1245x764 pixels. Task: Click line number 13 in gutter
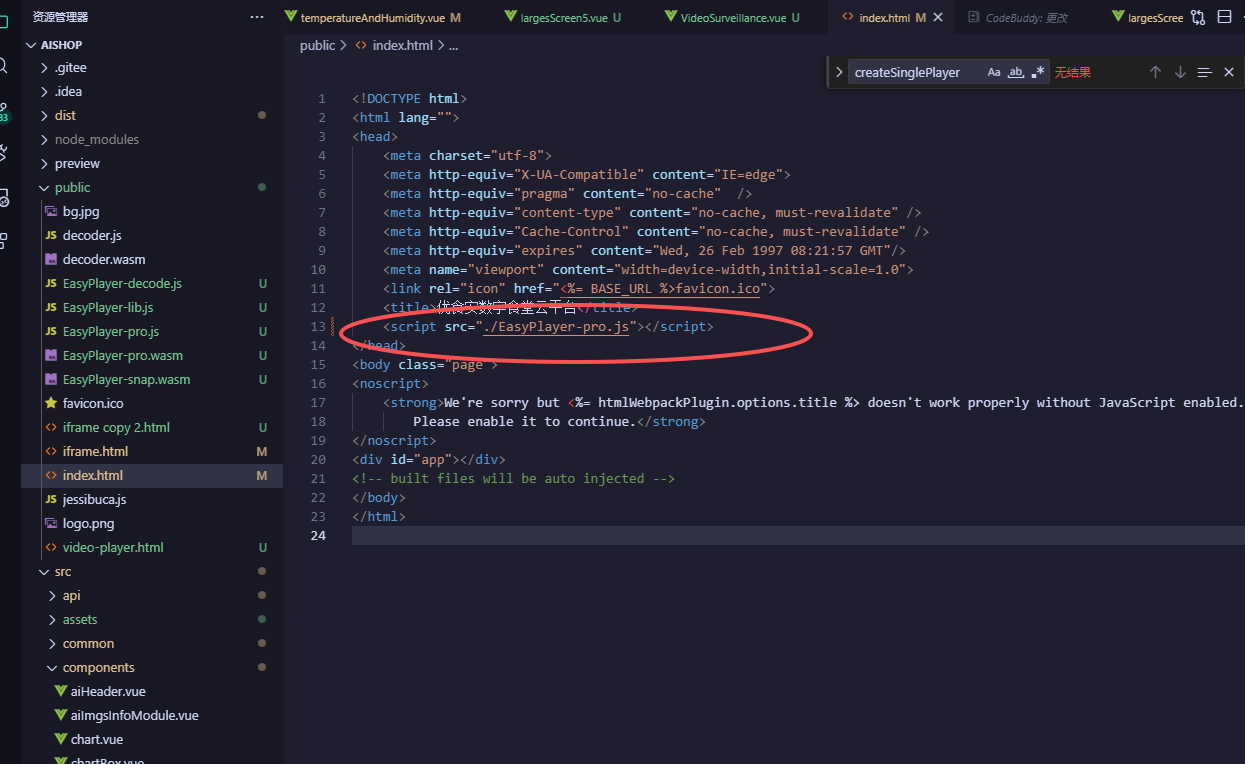pyautogui.click(x=319, y=327)
